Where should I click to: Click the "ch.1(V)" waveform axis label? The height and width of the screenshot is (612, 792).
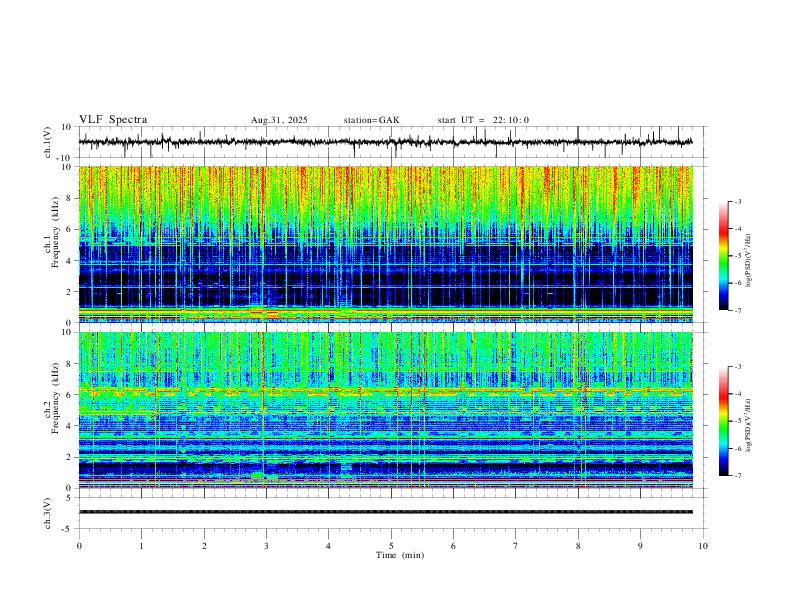(x=48, y=142)
